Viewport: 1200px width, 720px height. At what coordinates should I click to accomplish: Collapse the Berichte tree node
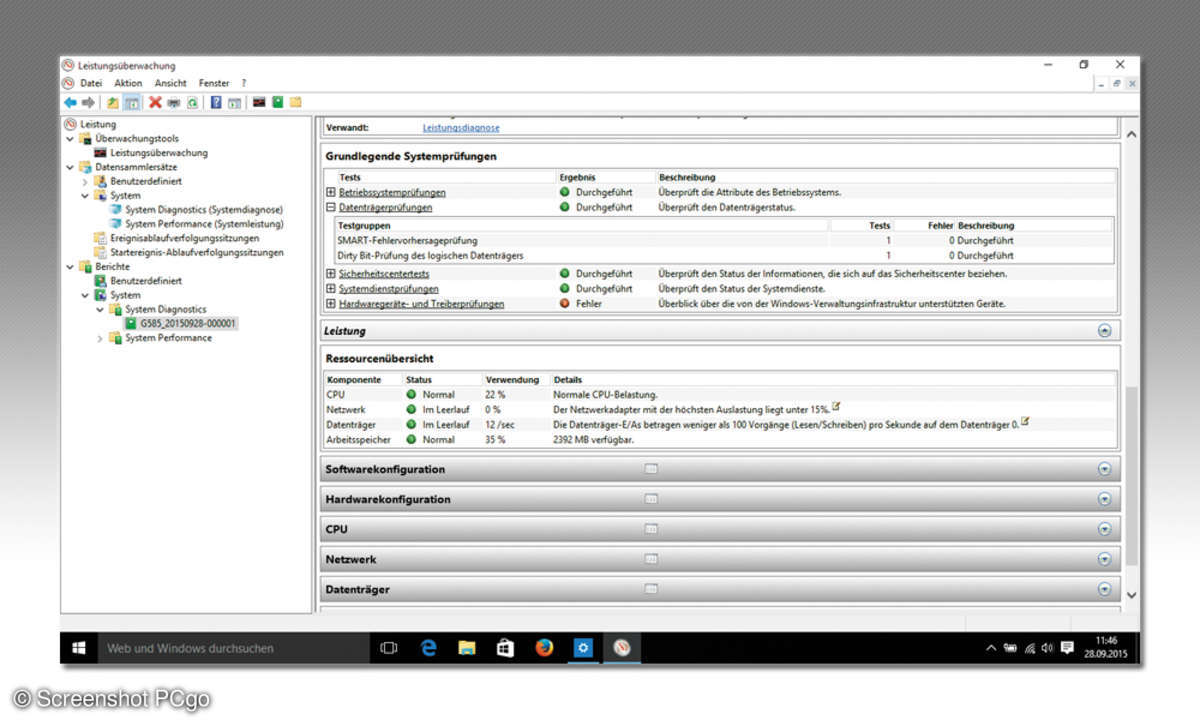[70, 267]
